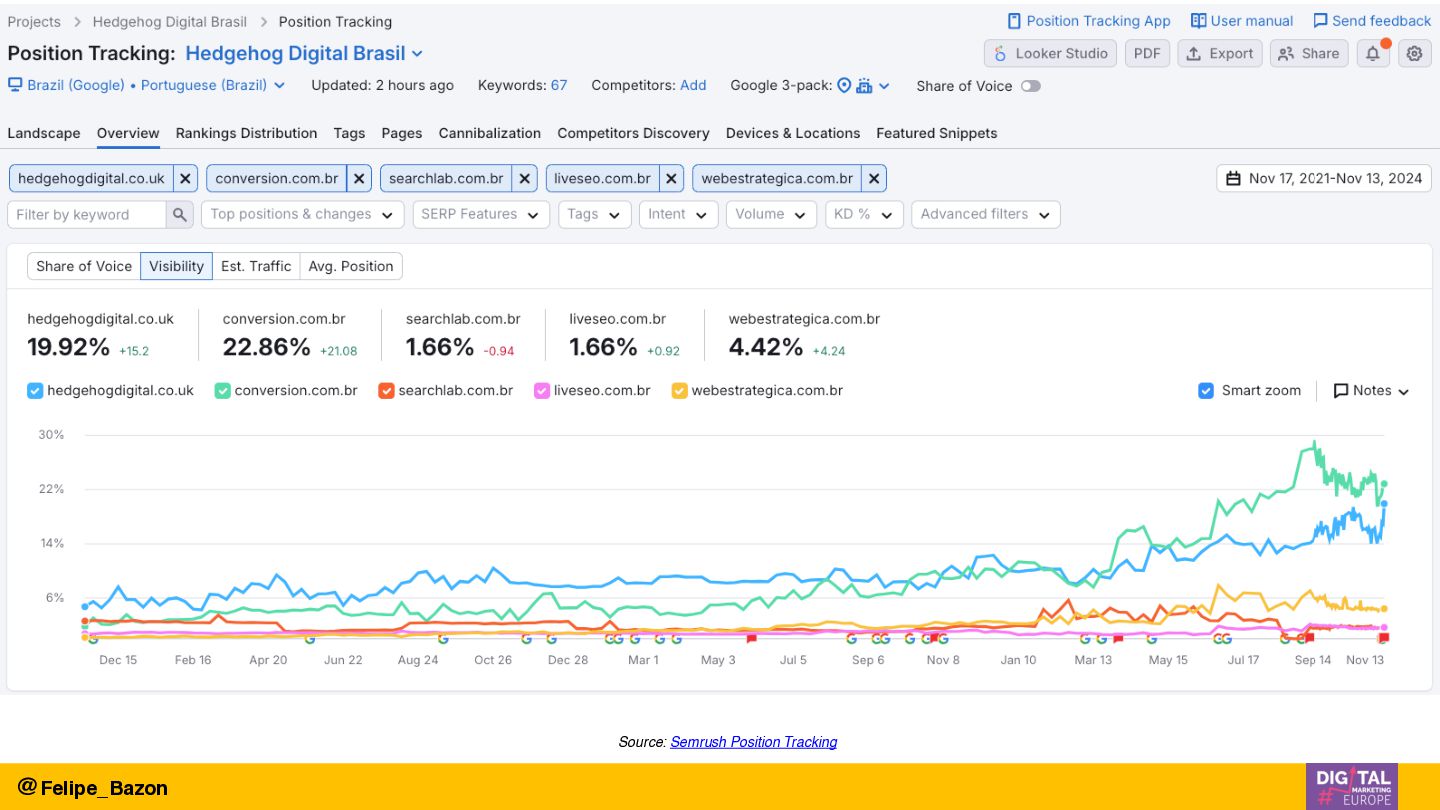Screen dimensions: 1440x810
Task: Open the Advanced filters dropdown
Action: [x=985, y=214]
